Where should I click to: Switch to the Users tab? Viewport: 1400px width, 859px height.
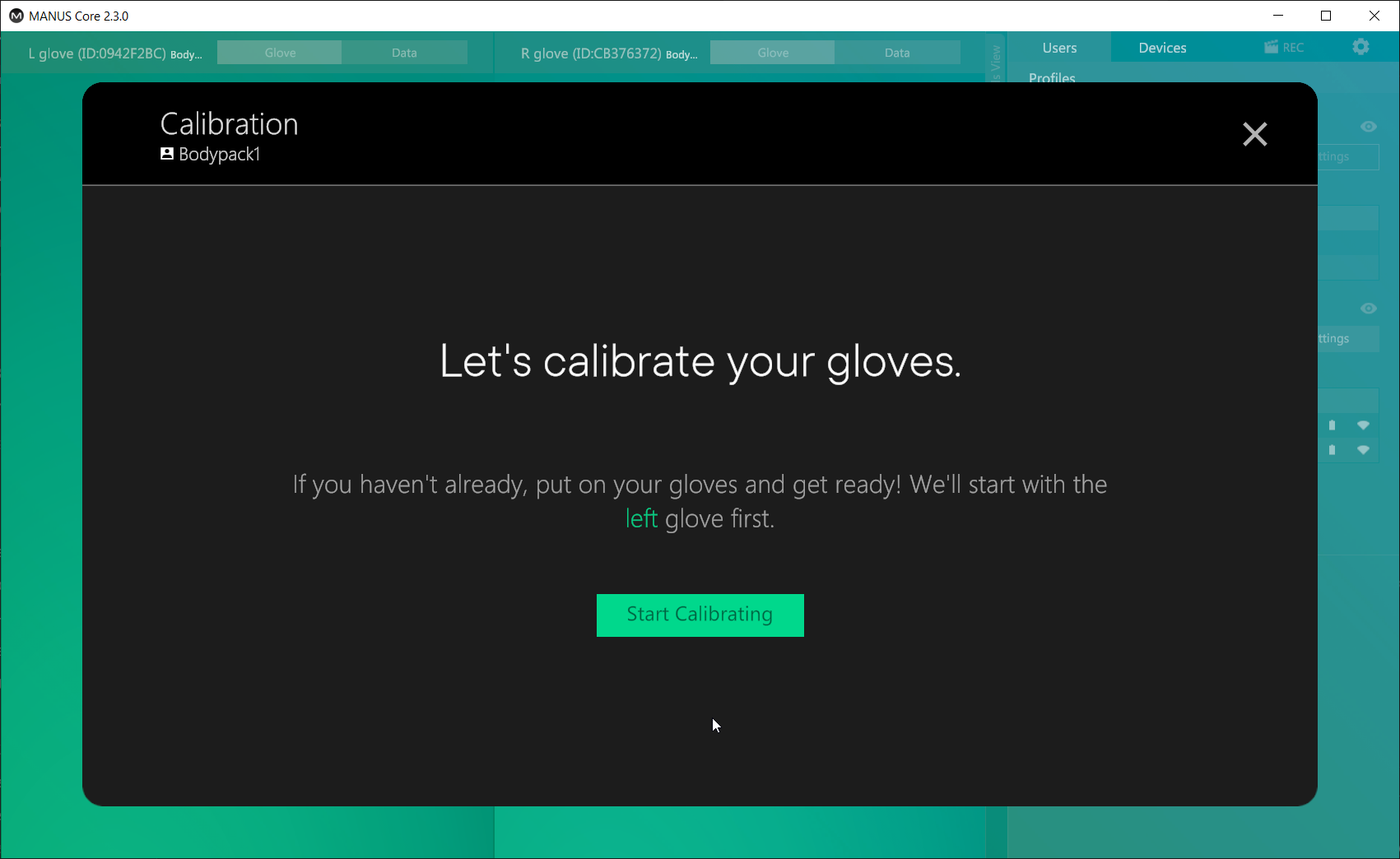click(x=1059, y=48)
